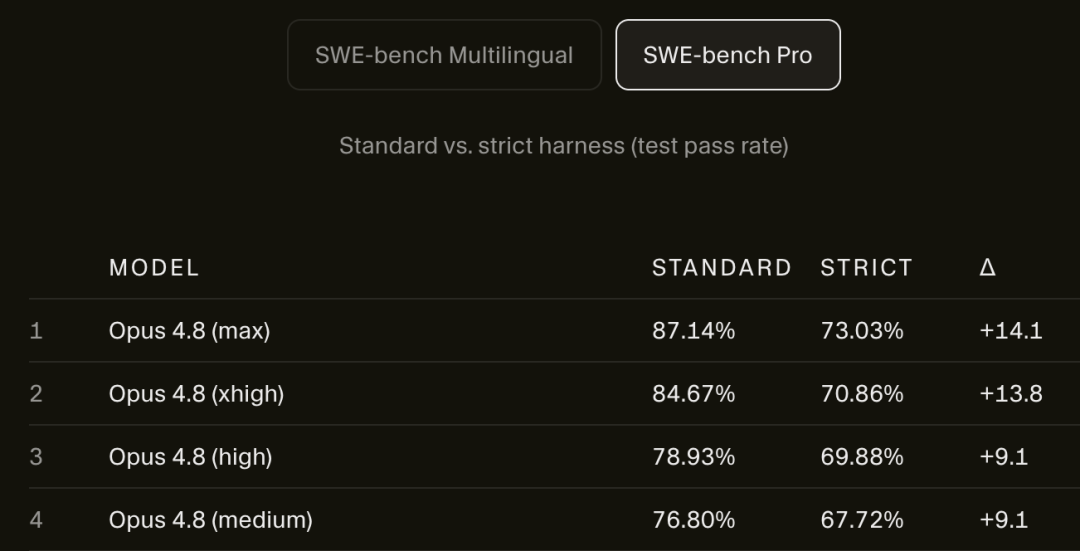Click the 87.14% standard score
1080x551 pixels.
coord(694,331)
